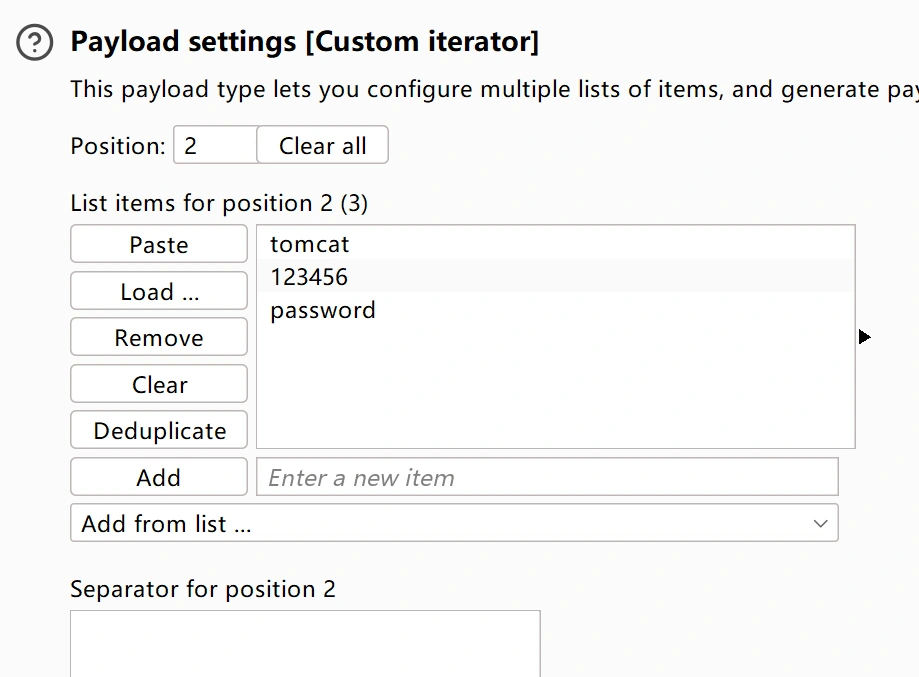
Task: Click the Payload settings [Custom iterator] heading
Action: coord(304,42)
